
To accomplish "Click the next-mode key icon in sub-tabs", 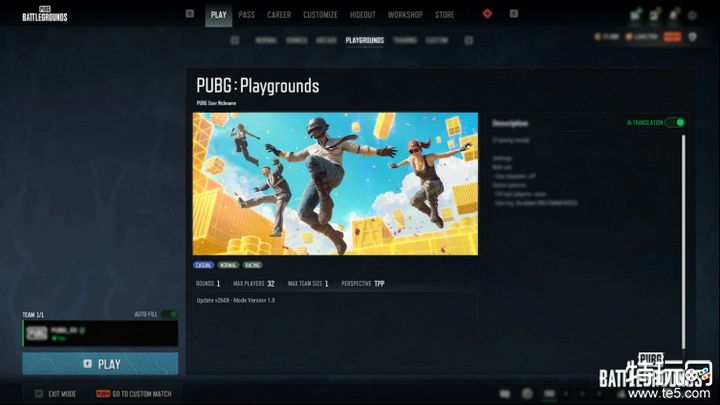I will (x=469, y=40).
